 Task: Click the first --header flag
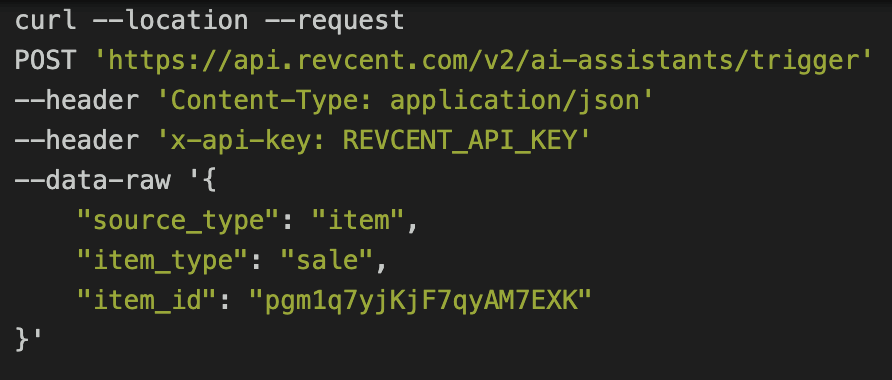[x=76, y=101]
